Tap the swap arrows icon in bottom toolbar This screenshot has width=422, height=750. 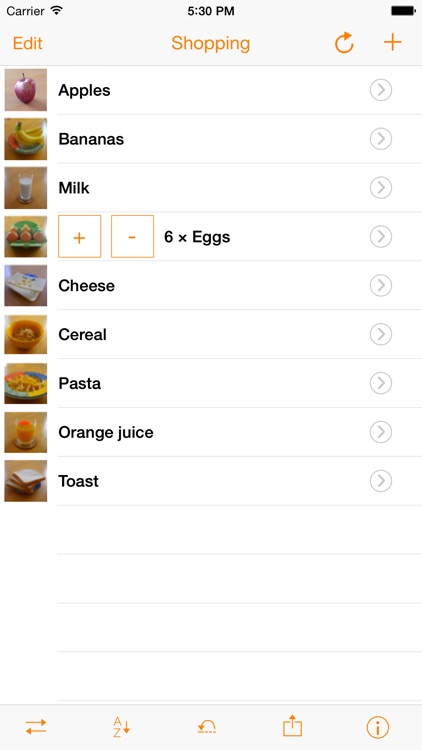(36, 728)
